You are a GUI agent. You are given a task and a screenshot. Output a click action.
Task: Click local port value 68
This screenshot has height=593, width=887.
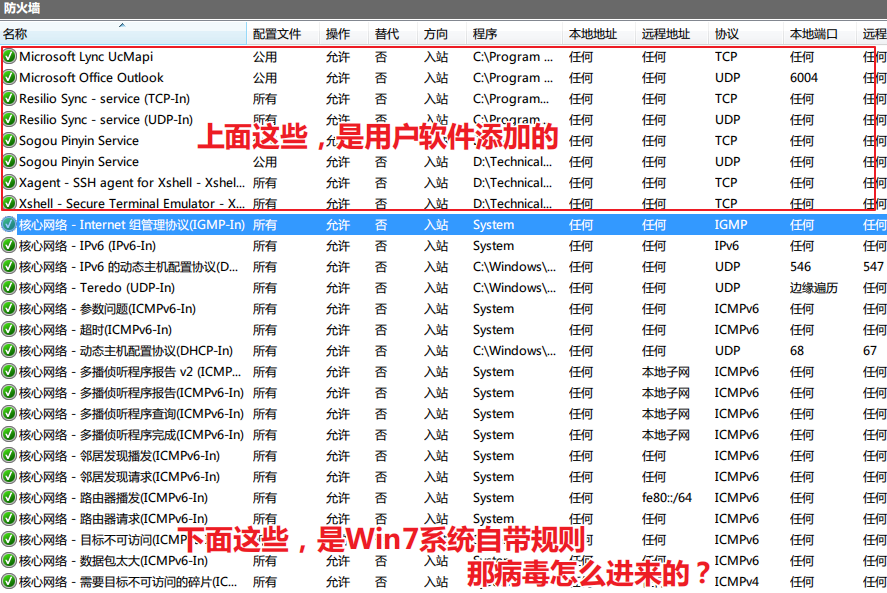coord(797,351)
